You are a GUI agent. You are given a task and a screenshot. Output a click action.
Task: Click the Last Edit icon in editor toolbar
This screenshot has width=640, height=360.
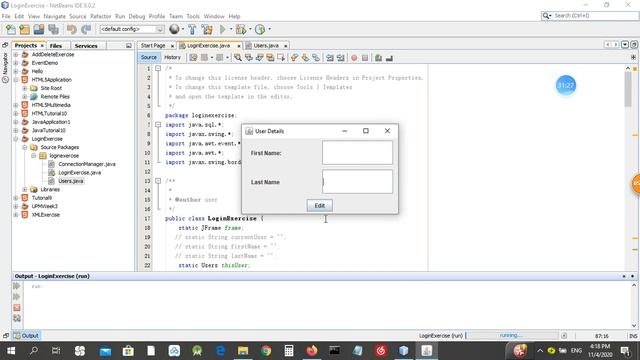coord(193,58)
